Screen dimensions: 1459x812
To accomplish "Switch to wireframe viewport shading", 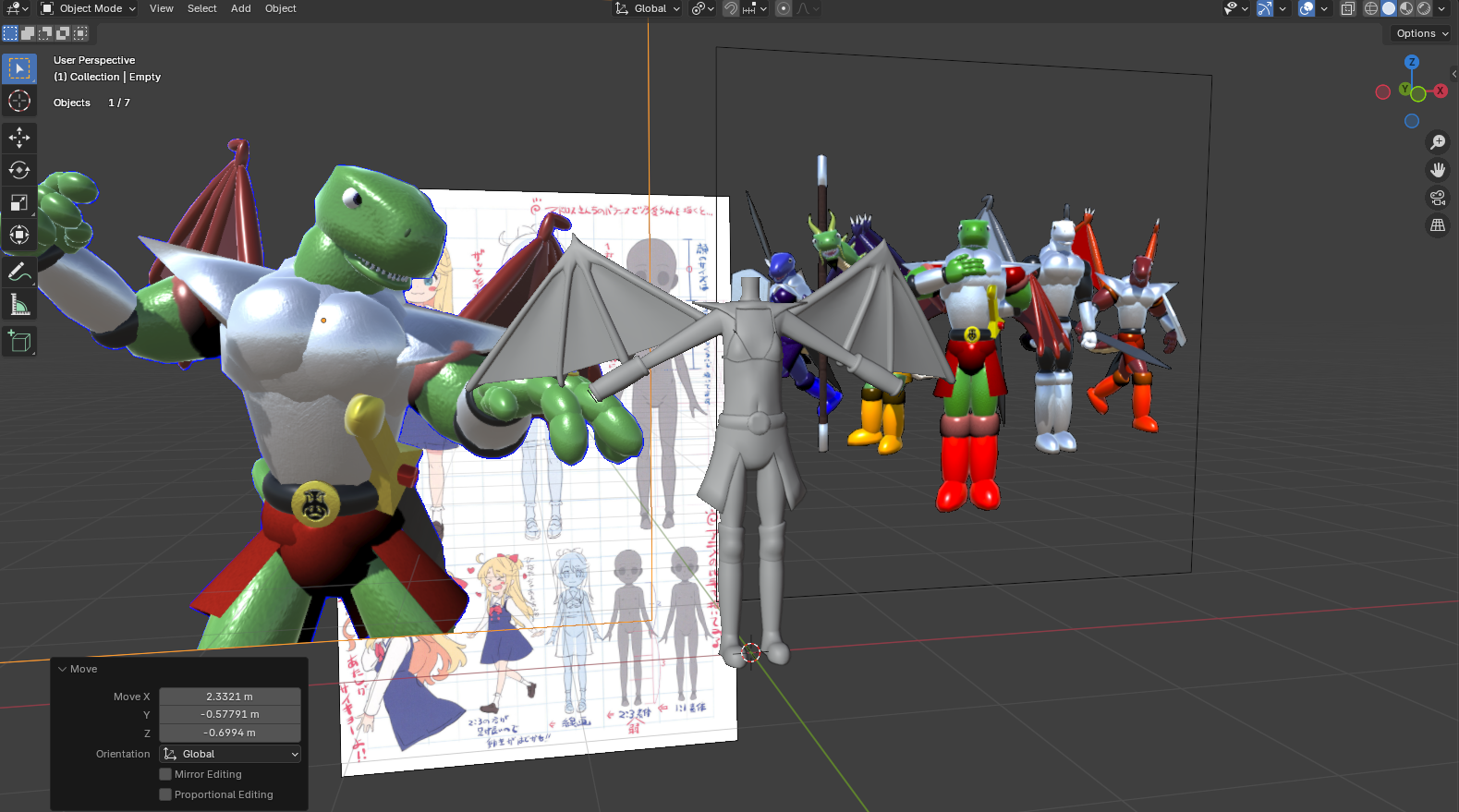I will pyautogui.click(x=1371, y=8).
